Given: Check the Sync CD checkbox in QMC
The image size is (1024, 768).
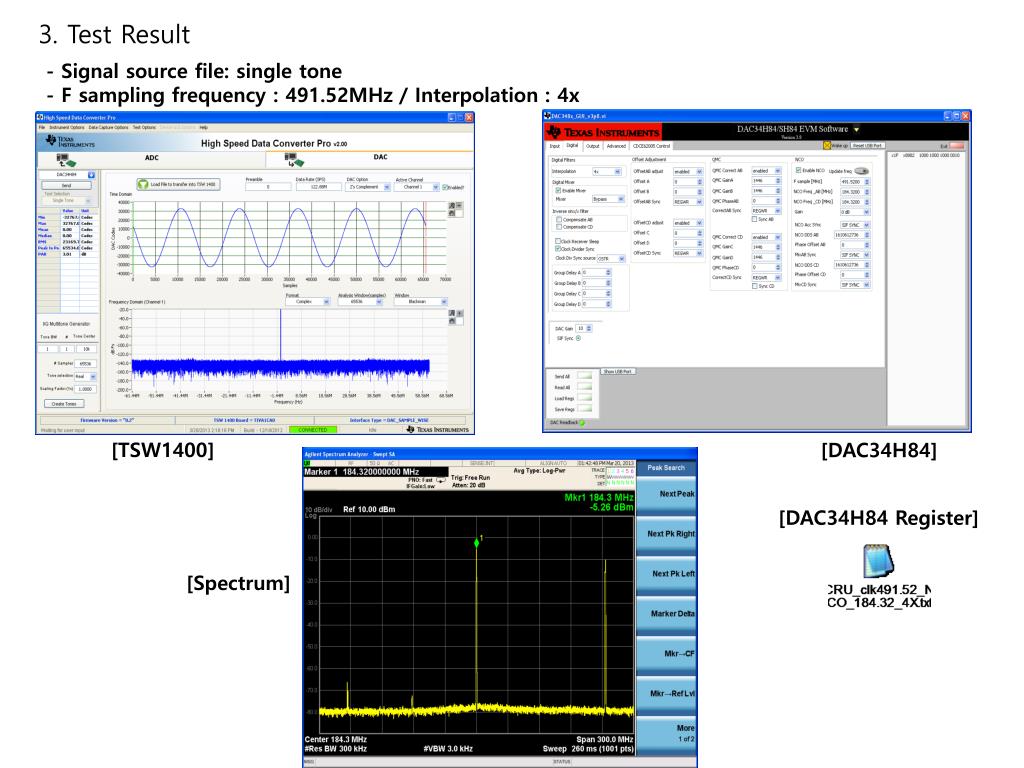Looking at the screenshot, I should (754, 286).
